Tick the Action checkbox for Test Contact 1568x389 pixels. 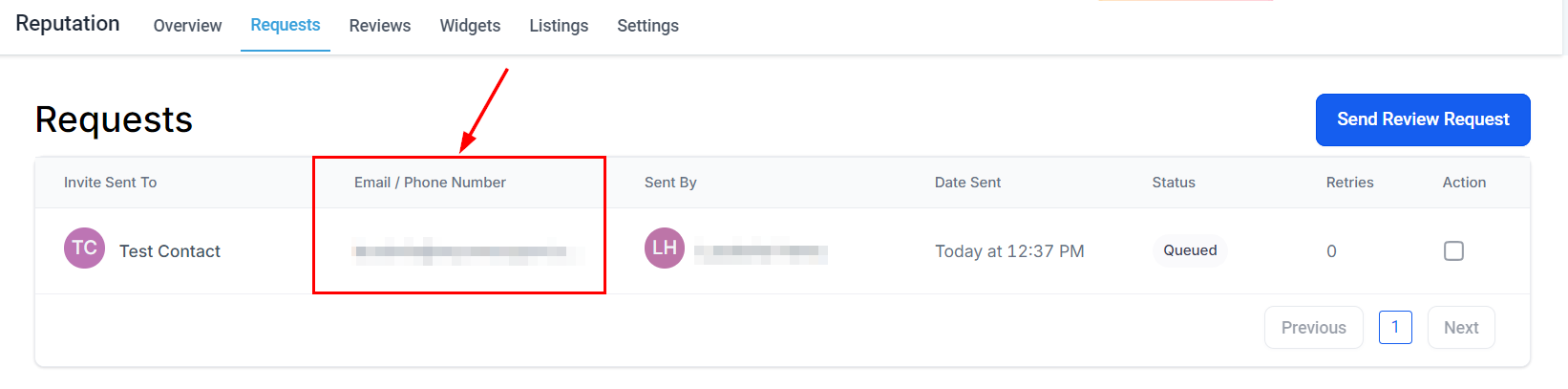(1453, 251)
